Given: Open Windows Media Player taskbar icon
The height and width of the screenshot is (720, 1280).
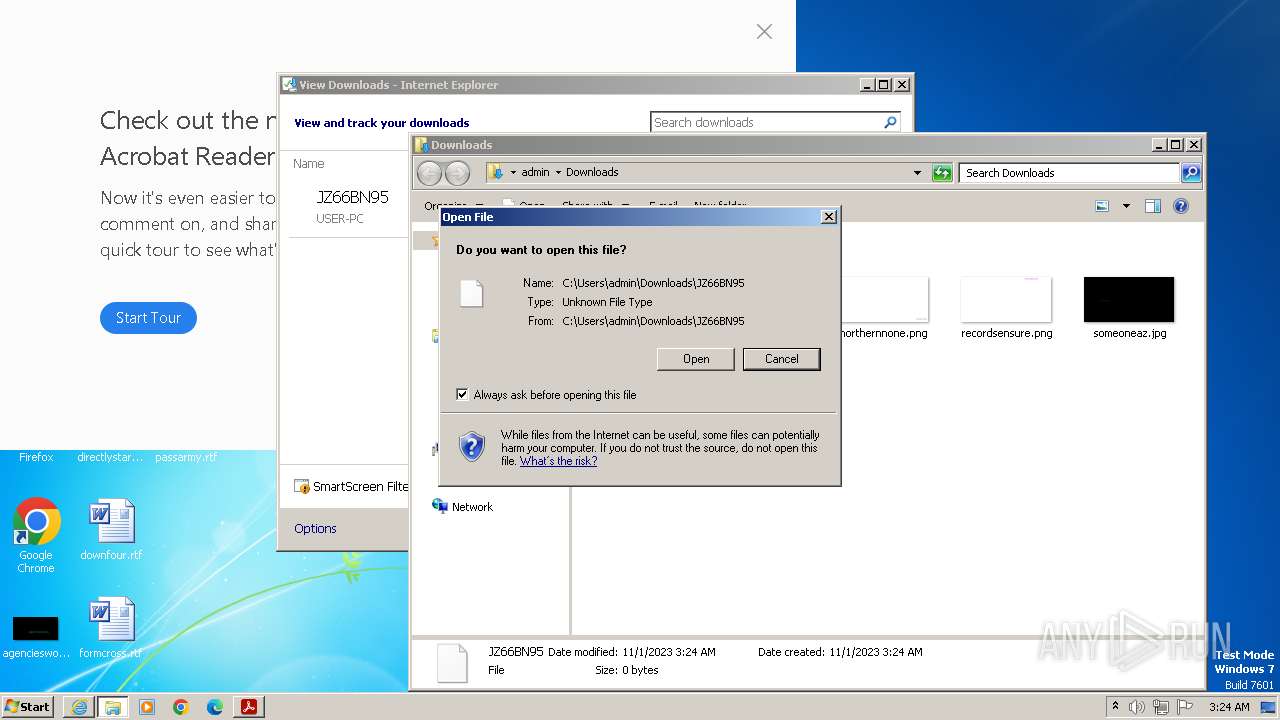Looking at the screenshot, I should 147,707.
